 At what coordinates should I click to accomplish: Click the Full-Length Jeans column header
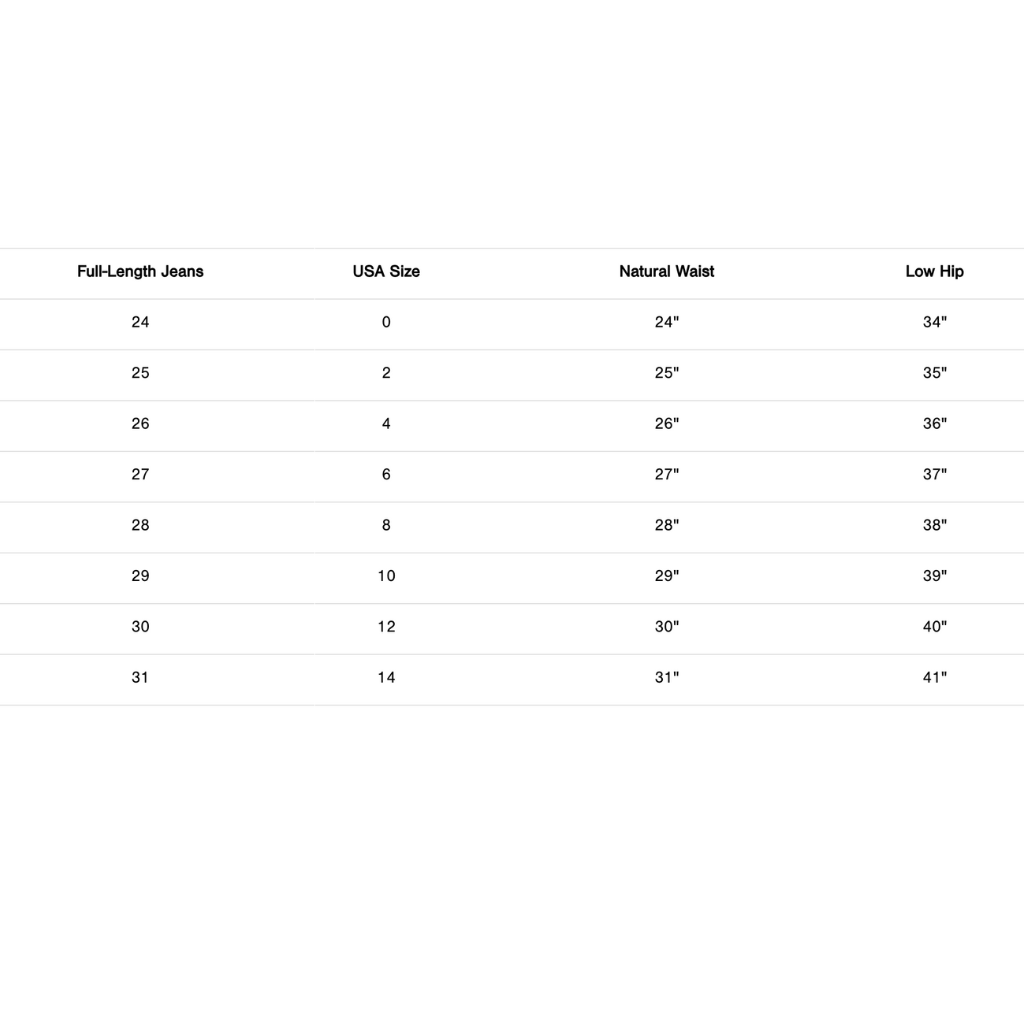140,271
